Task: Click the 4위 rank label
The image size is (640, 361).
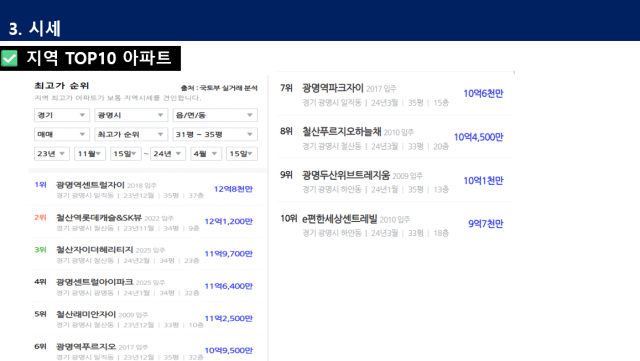Action: (x=40, y=282)
